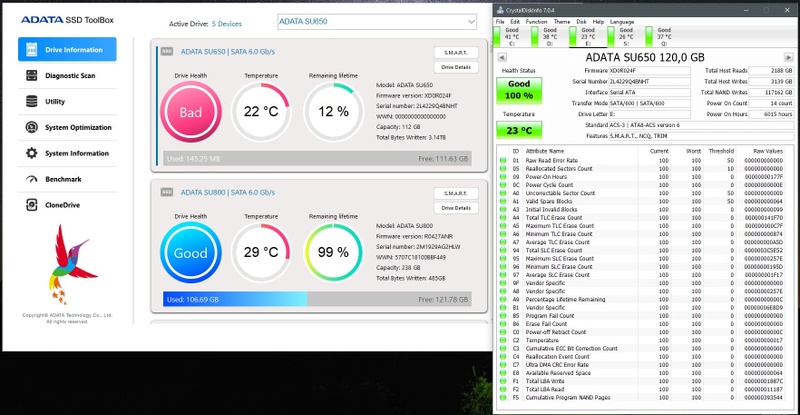Screen dimensions: 800x415
Task: Open Benchmark gauge icon in sidebar
Action: (32, 179)
